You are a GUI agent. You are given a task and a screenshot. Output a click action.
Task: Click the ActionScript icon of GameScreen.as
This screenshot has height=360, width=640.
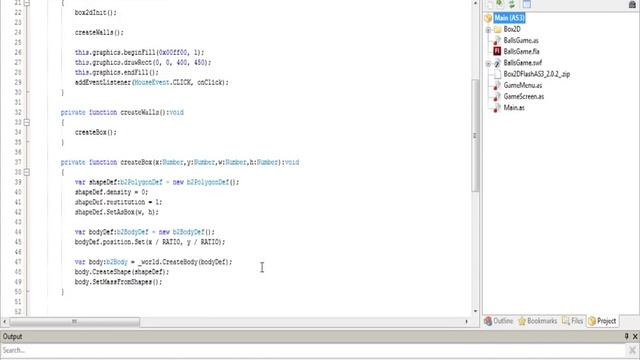pyautogui.click(x=497, y=97)
